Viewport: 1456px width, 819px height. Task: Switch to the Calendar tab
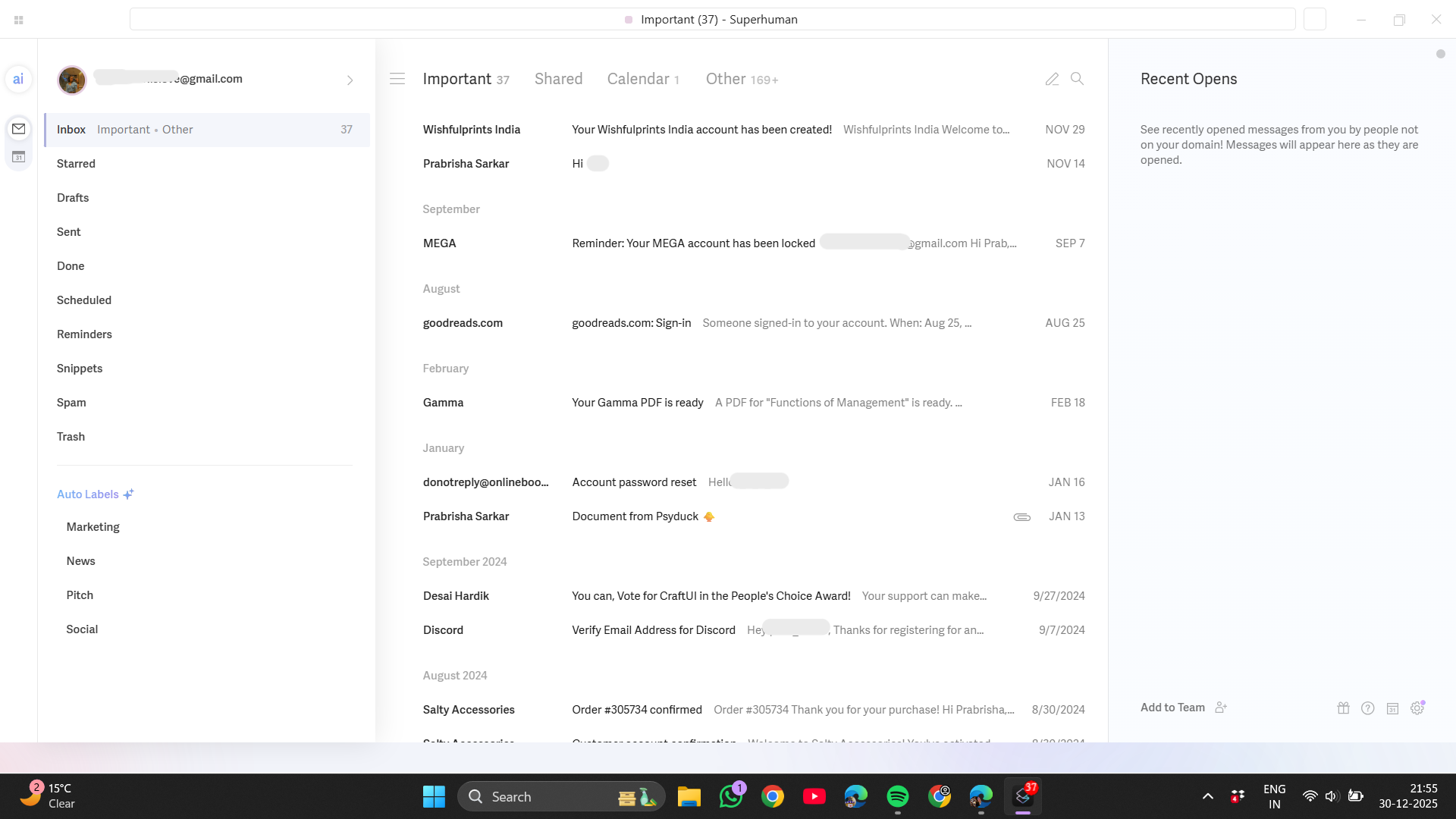tap(642, 79)
